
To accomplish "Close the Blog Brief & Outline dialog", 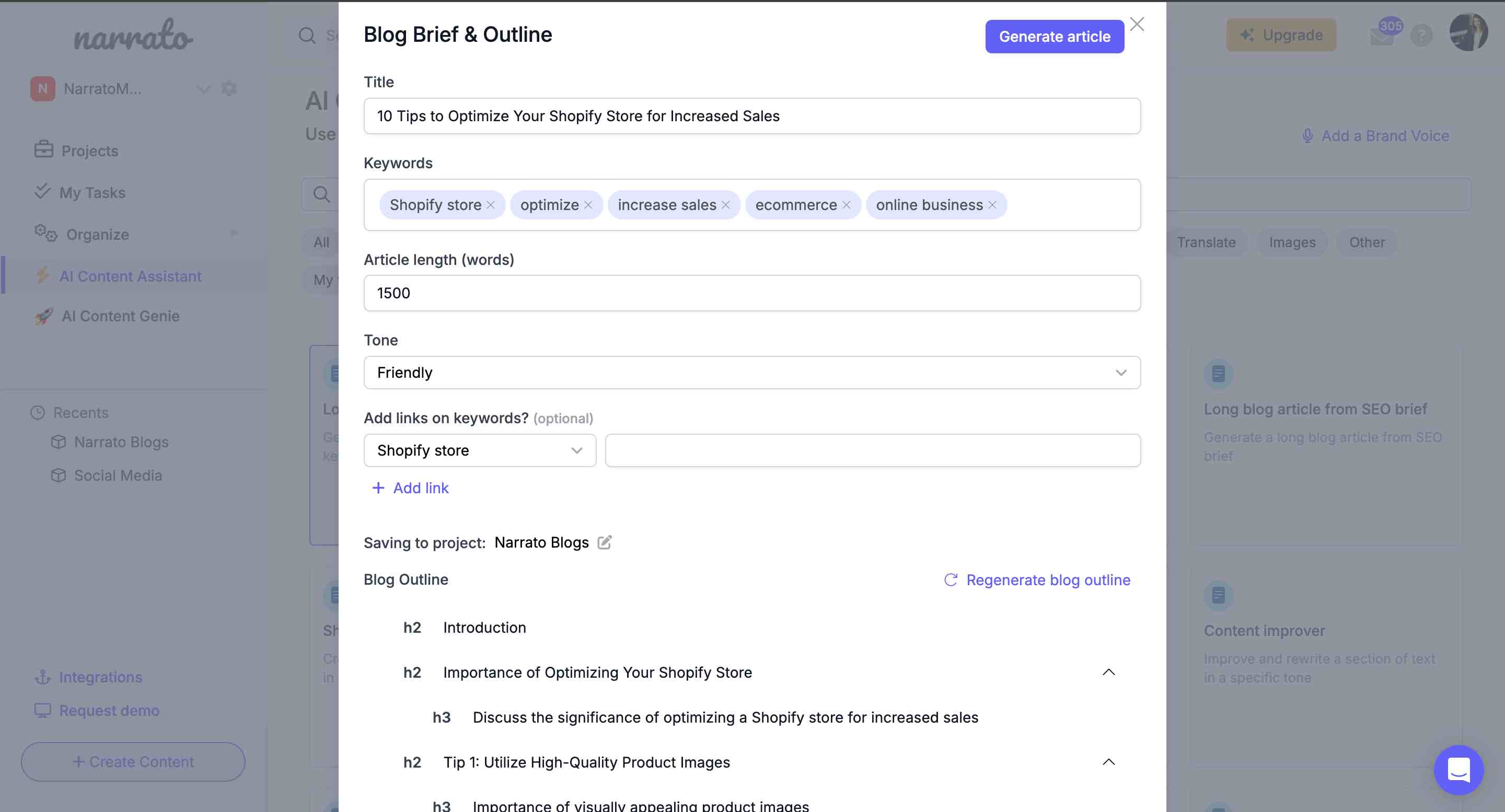I will pyautogui.click(x=1137, y=24).
